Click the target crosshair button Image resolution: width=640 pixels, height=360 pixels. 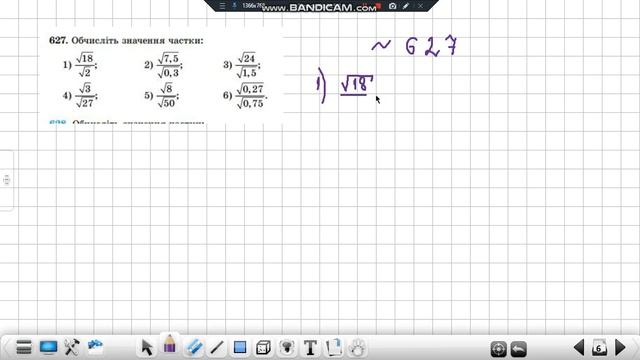[x=499, y=349]
